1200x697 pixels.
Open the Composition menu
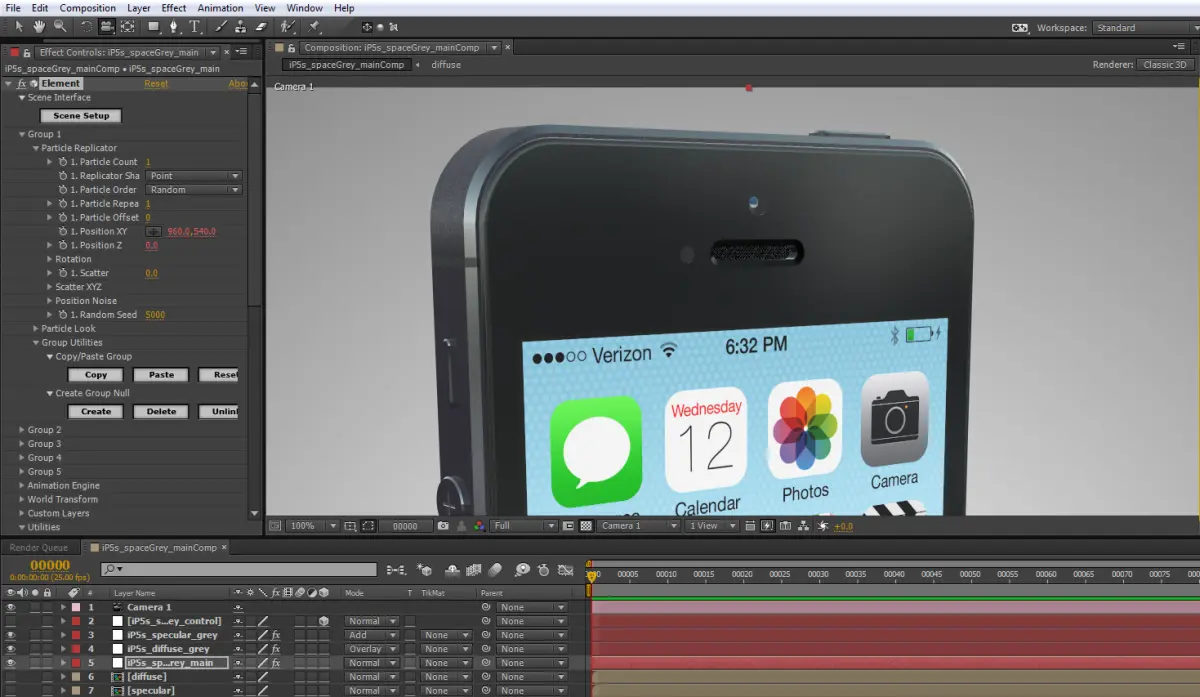(88, 8)
